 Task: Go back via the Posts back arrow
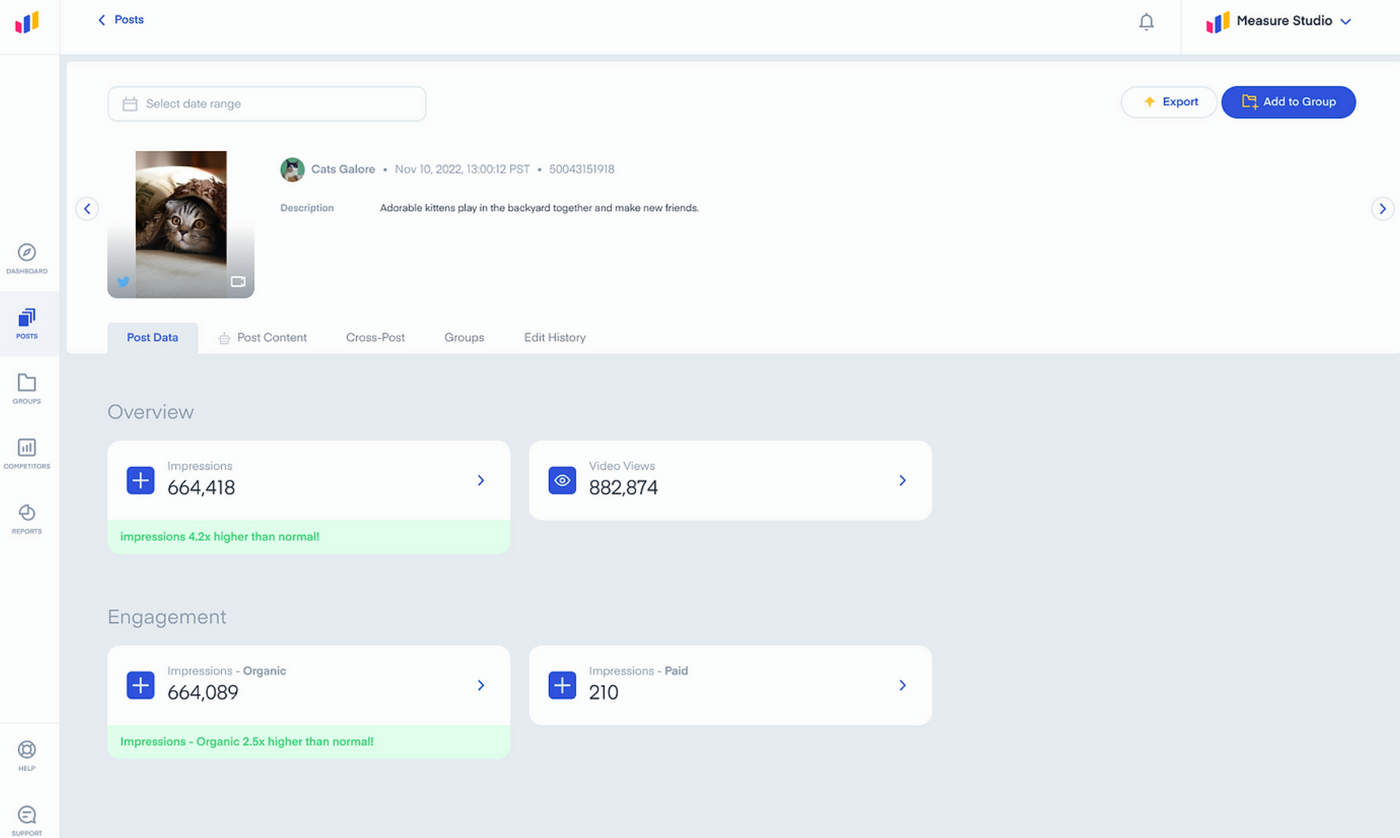point(101,20)
